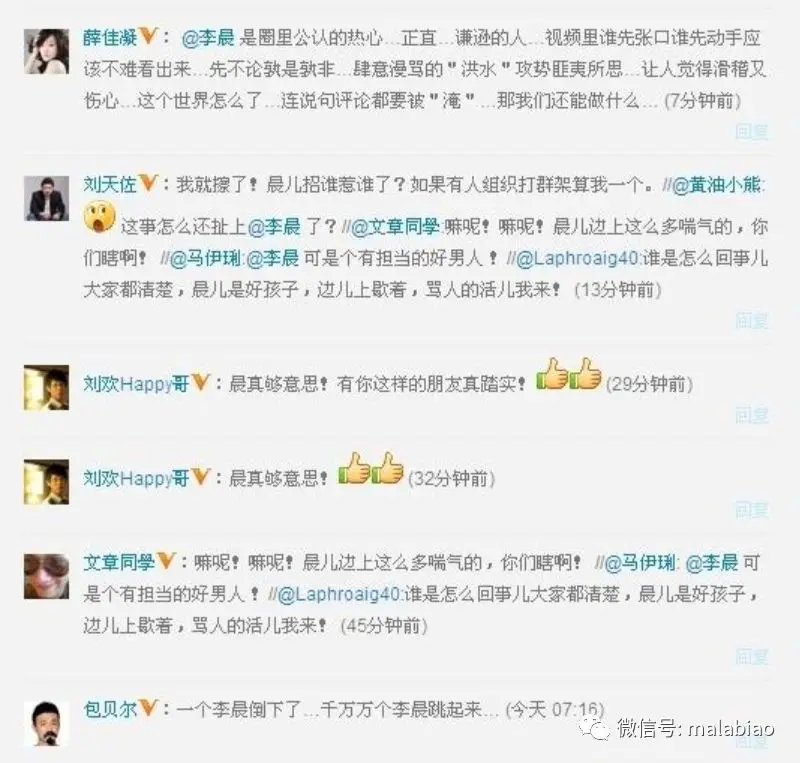Click the 刘欢Happy哥 username on the 29分钟前 comment
Image resolution: width=800 pixels, height=763 pixels.
pyautogui.click(x=136, y=383)
